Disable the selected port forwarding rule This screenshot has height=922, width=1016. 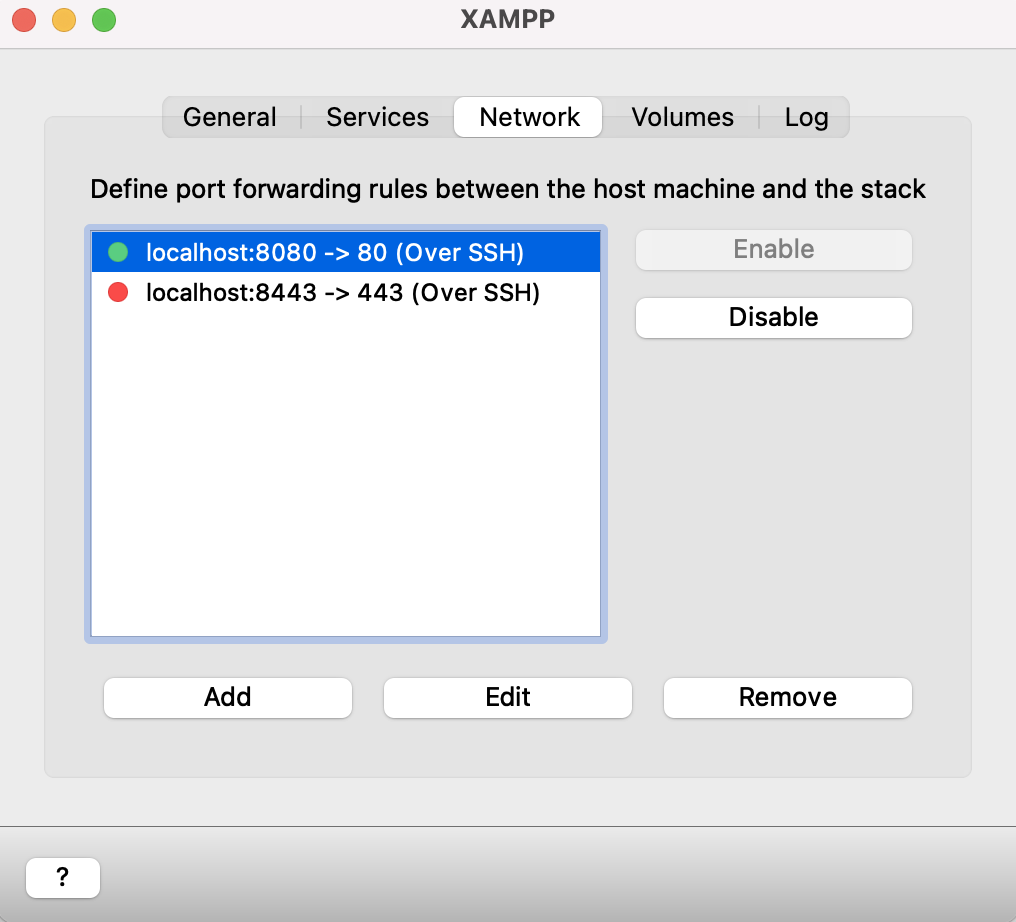(x=774, y=317)
